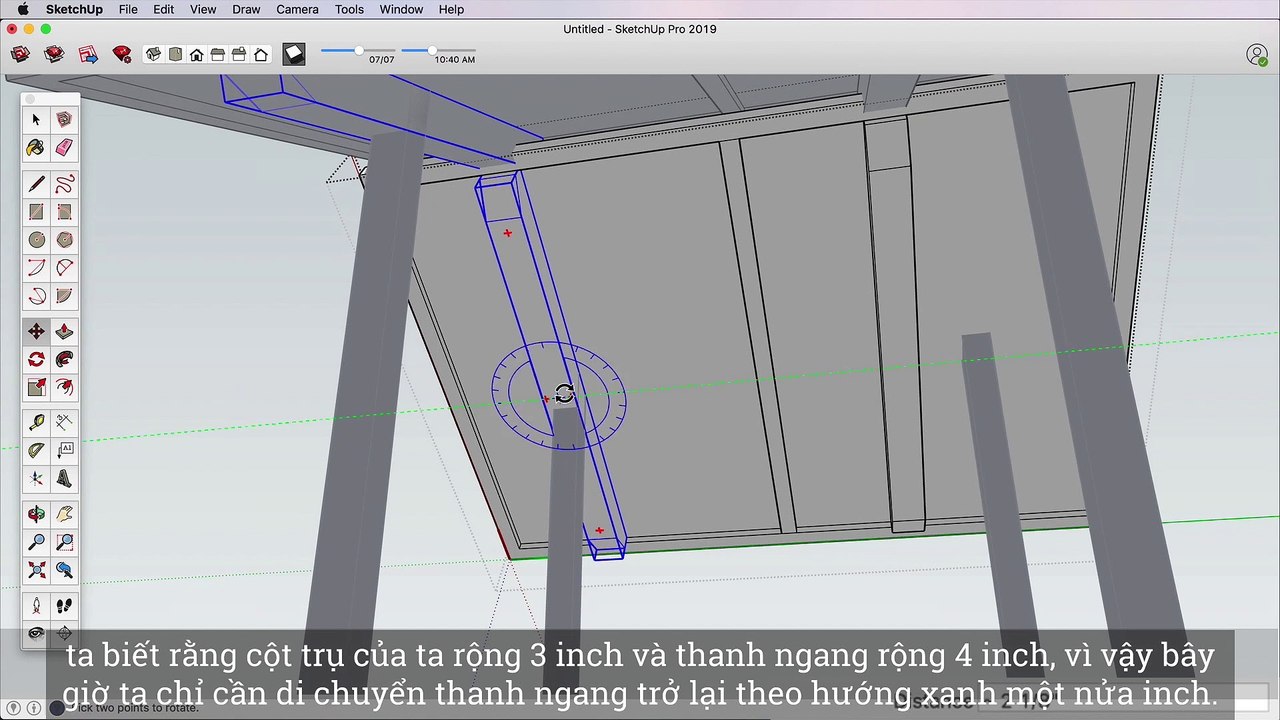The height and width of the screenshot is (720, 1280).
Task: Pick the Follow Me tool
Action: 64,359
